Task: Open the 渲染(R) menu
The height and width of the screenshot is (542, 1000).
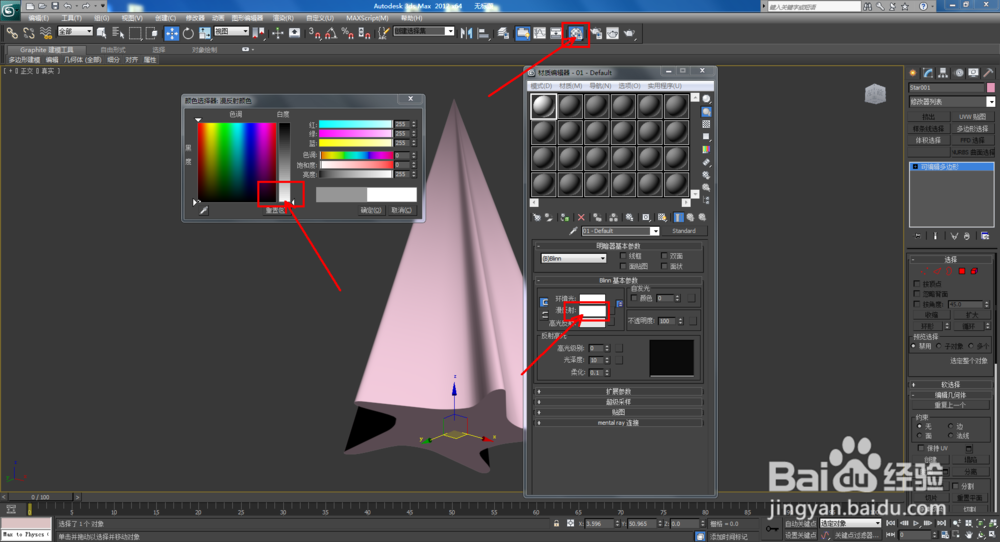Action: (283, 18)
